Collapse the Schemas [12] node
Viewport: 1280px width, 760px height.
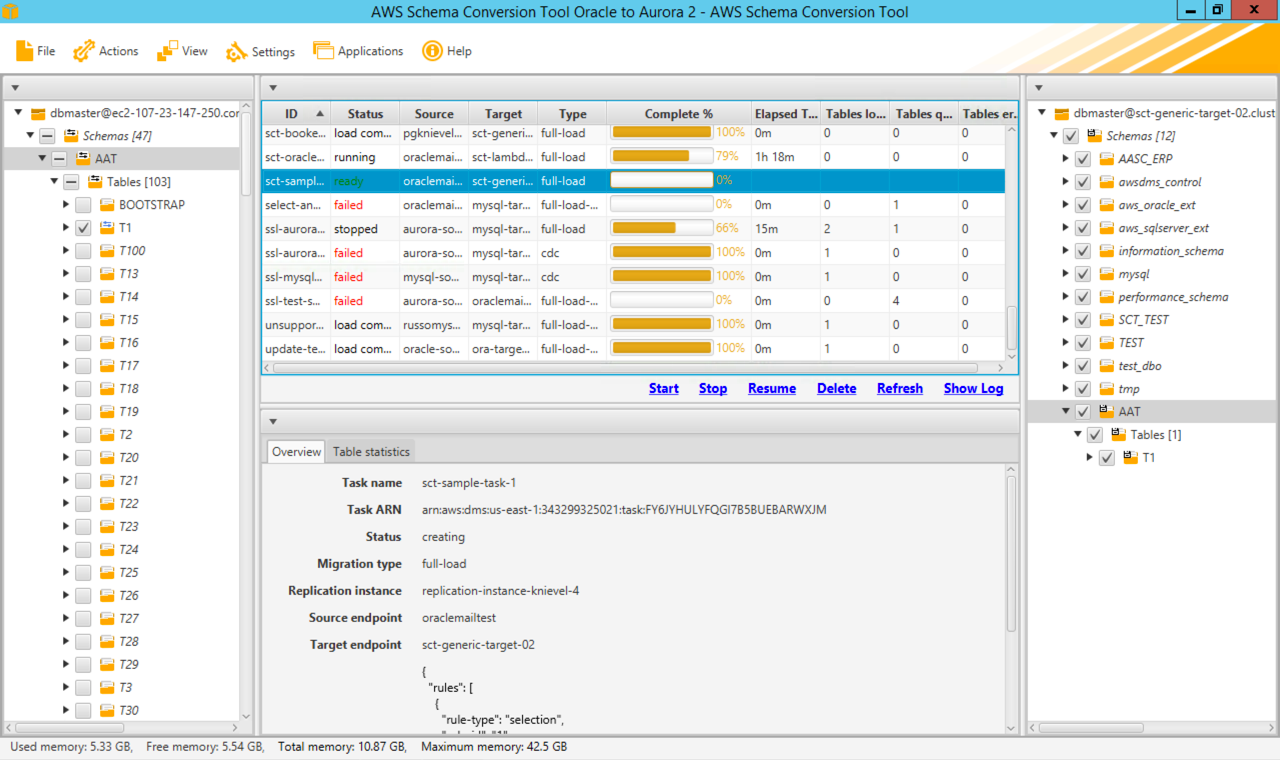tap(1054, 136)
